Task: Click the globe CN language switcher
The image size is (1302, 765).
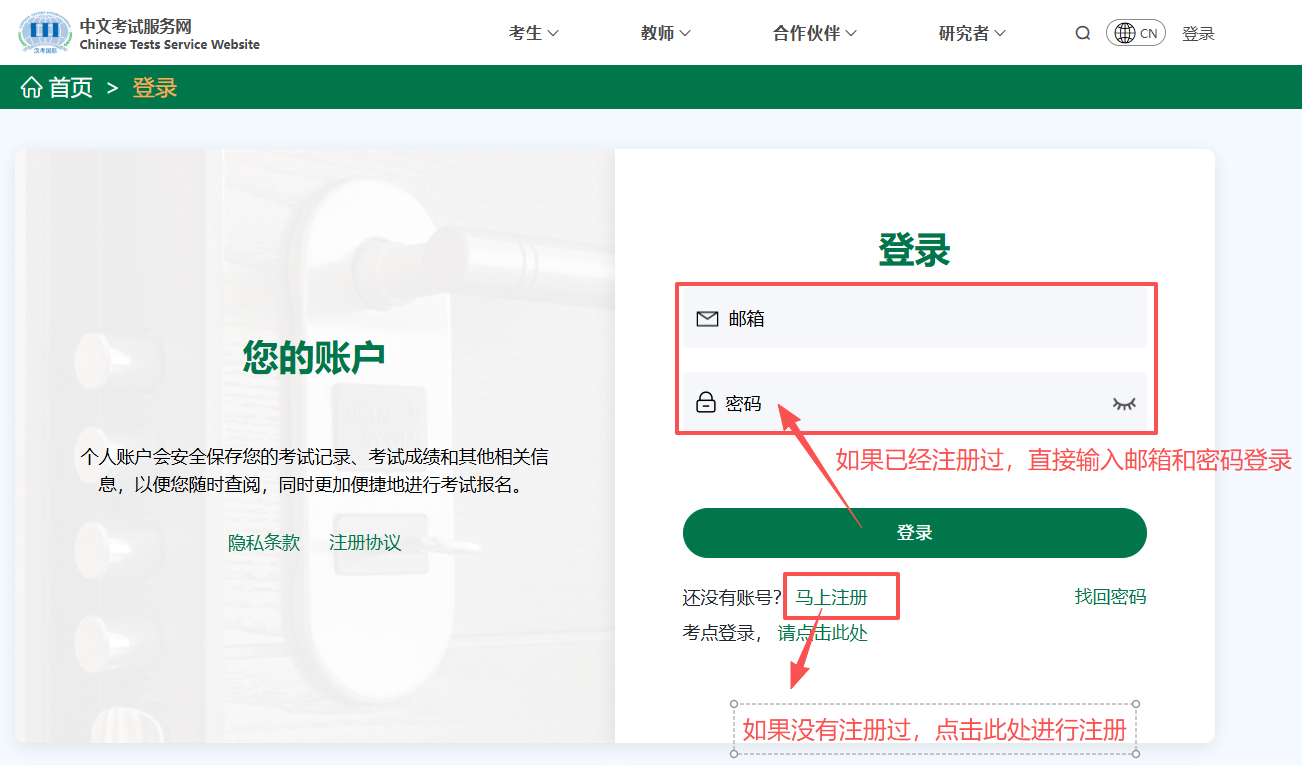Action: click(1135, 33)
